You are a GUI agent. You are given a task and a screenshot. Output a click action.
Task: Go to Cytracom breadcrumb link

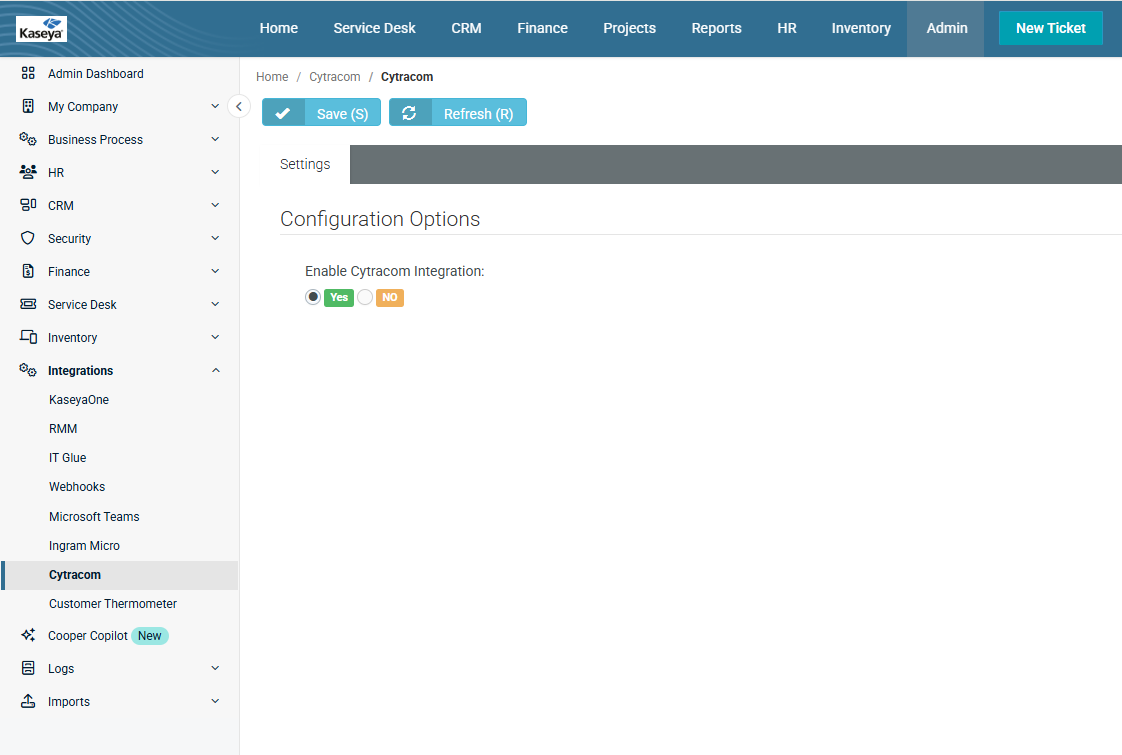point(334,77)
